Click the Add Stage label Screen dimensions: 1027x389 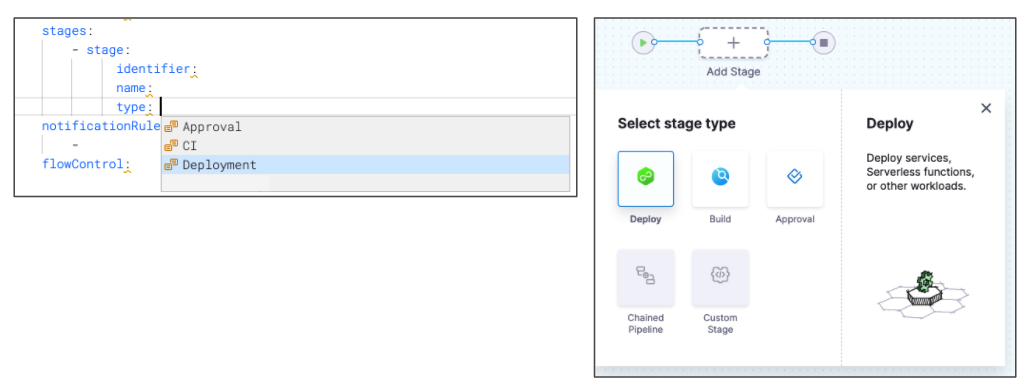[734, 71]
